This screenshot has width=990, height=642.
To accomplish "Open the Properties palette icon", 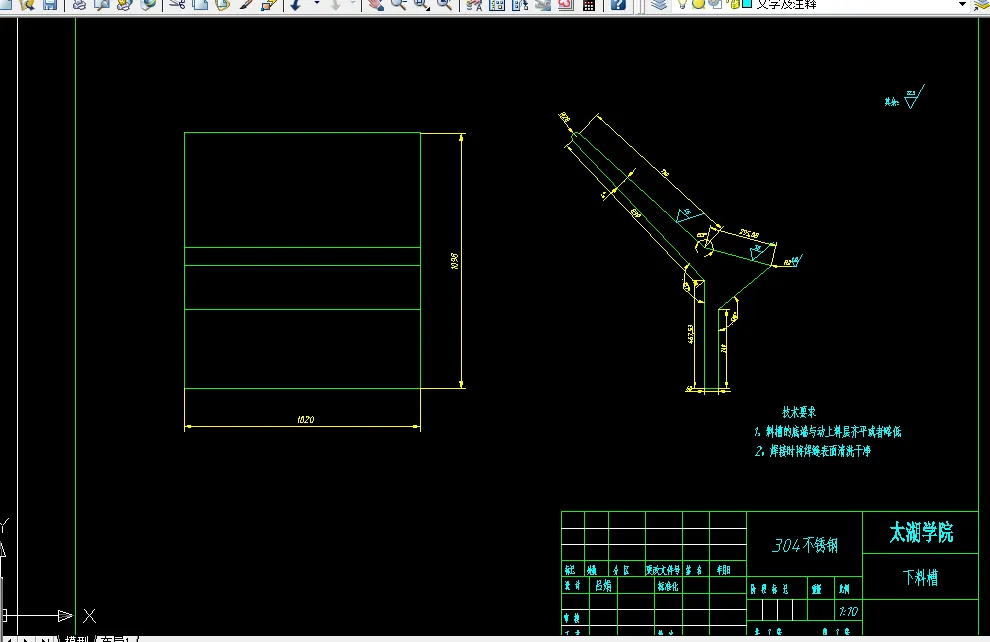I will coord(474,4).
